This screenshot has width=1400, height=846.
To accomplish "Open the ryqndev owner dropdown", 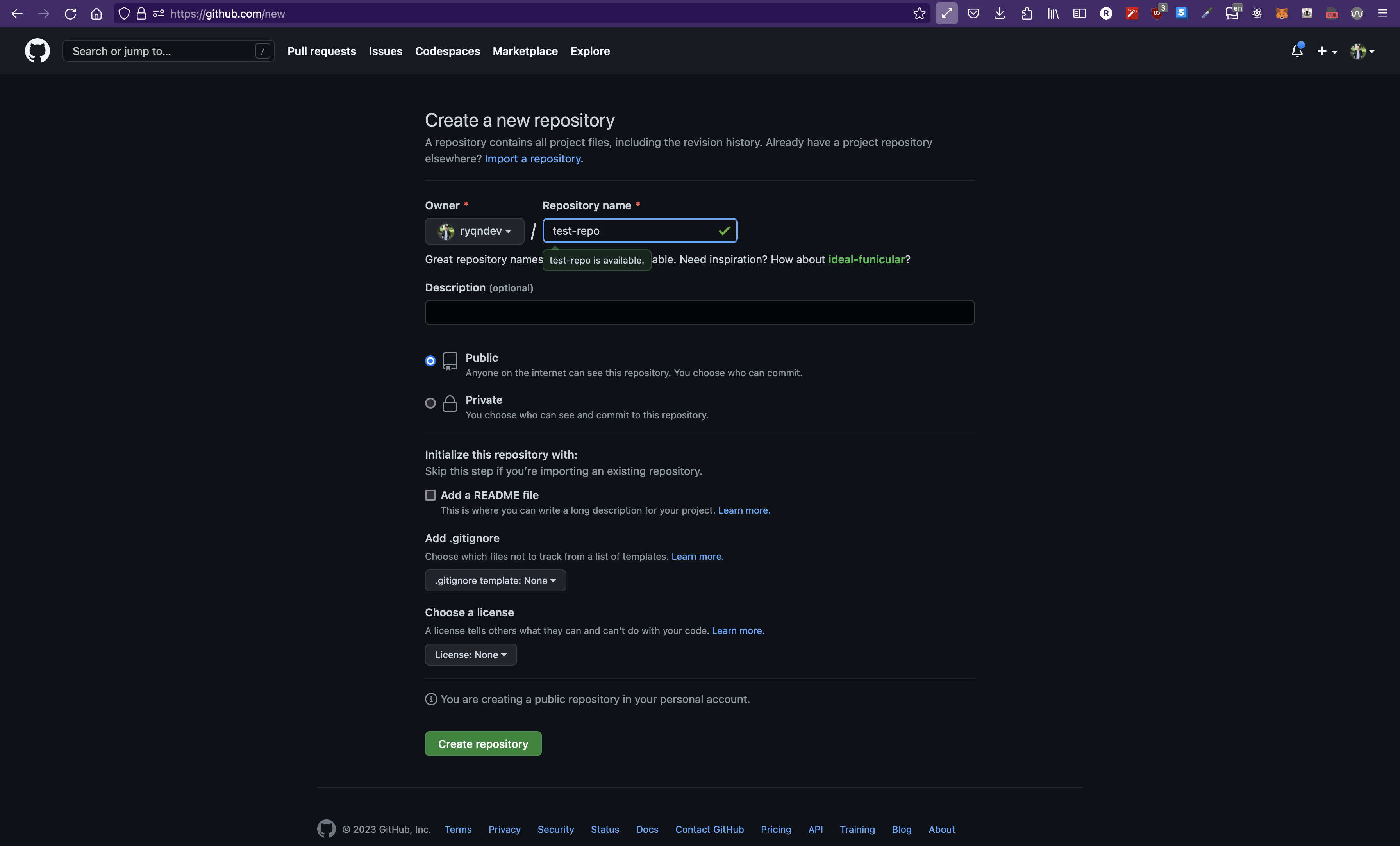I will (x=475, y=231).
